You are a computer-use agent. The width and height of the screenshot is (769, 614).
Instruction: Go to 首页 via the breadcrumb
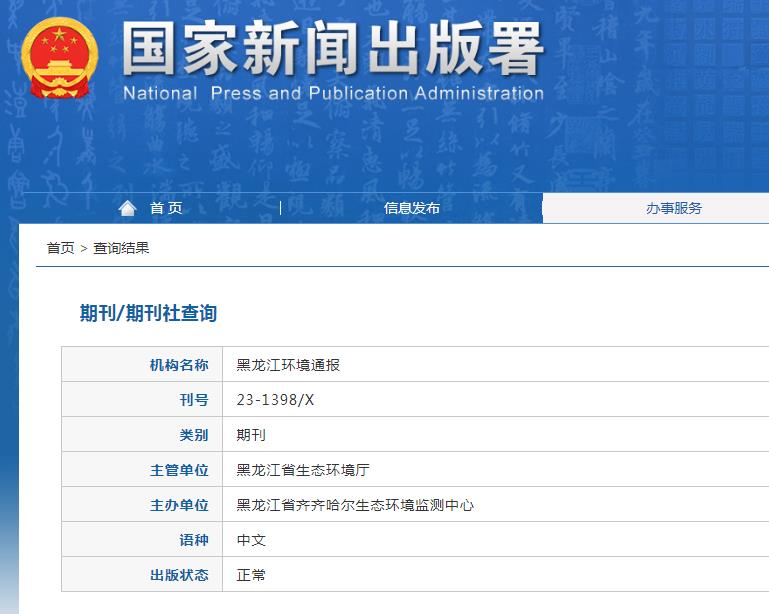pos(60,248)
